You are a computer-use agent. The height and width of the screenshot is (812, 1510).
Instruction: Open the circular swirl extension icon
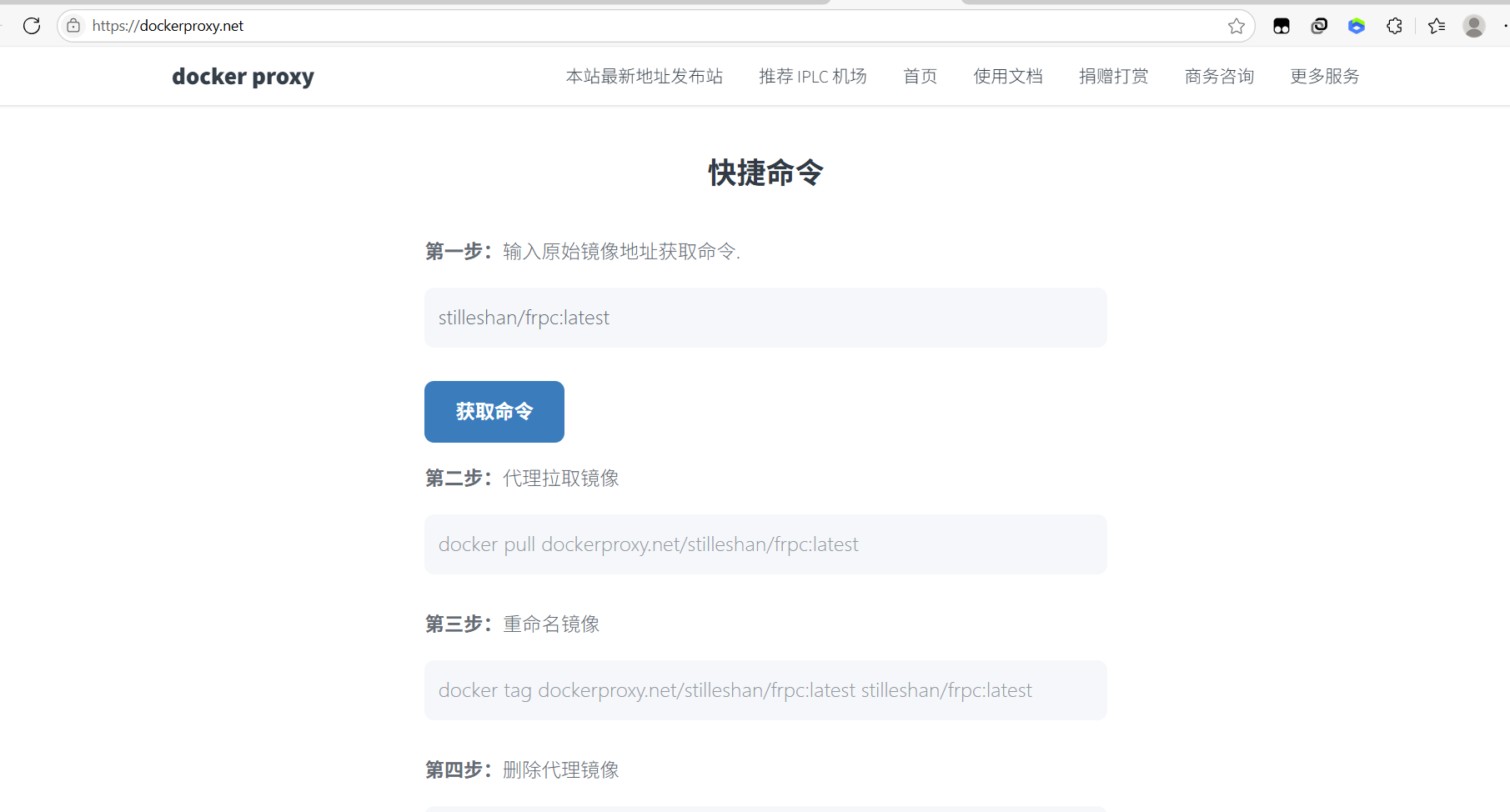pyautogui.click(x=1319, y=26)
